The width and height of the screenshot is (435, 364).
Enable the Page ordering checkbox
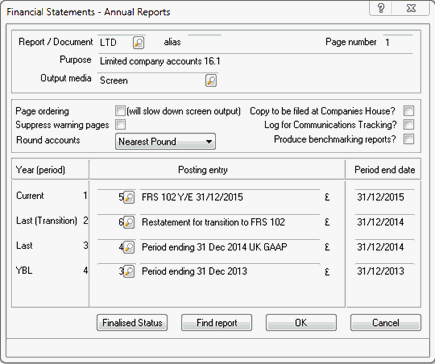(120, 110)
